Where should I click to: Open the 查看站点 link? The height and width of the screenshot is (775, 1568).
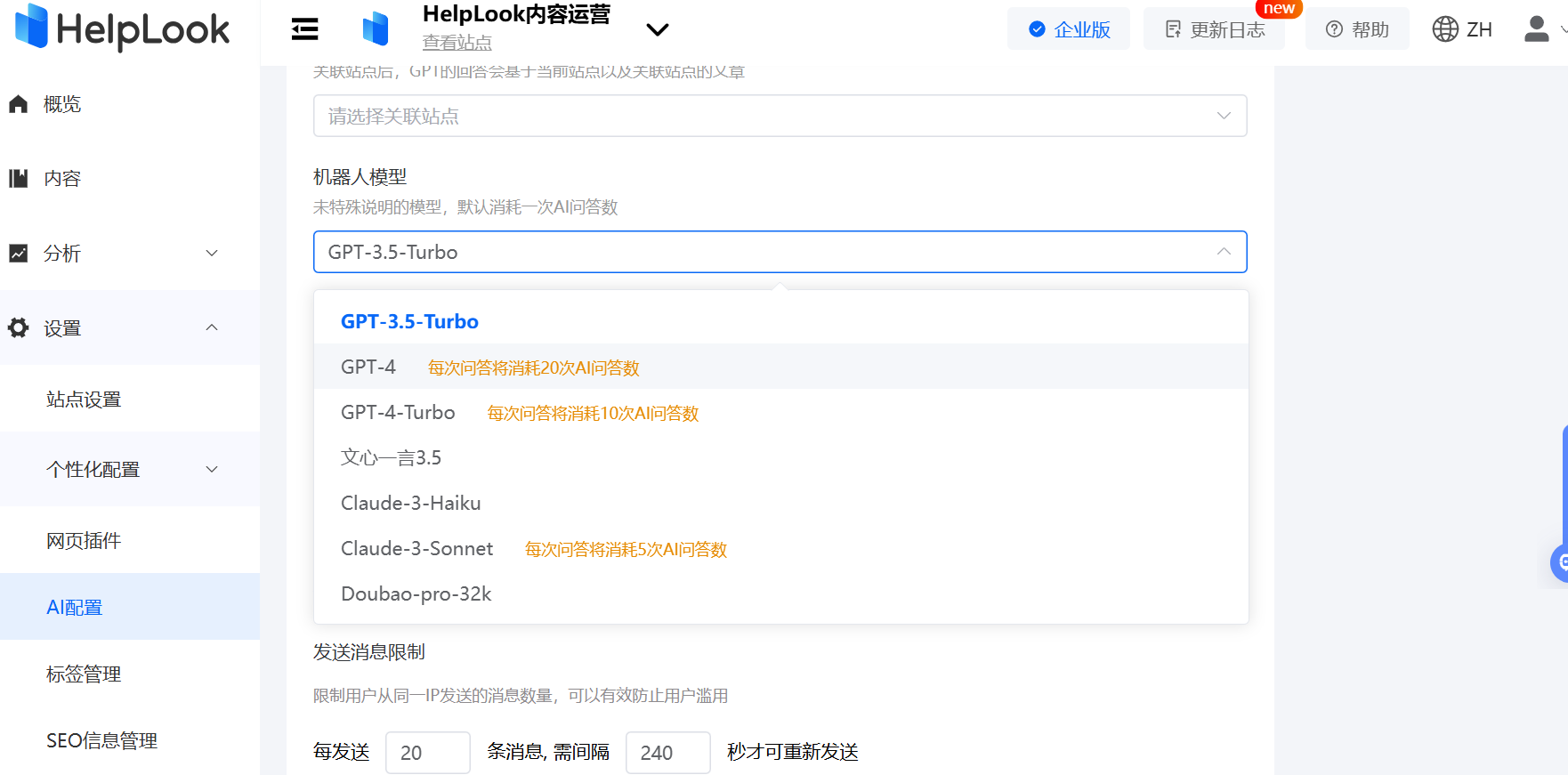click(457, 43)
